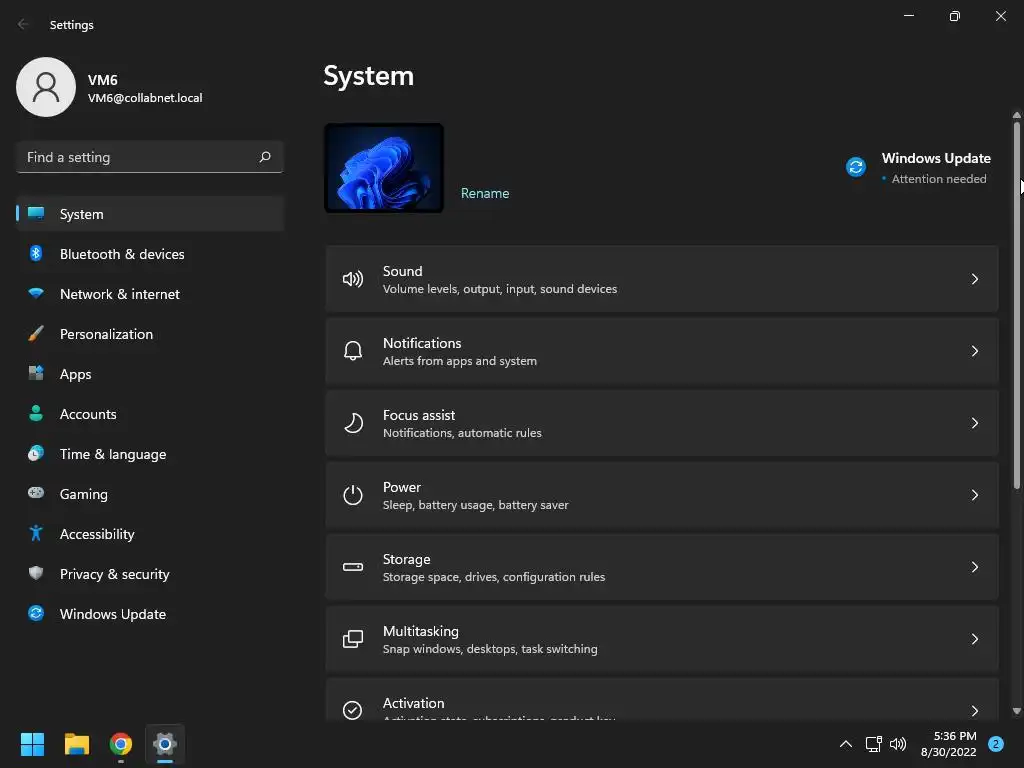This screenshot has width=1024, height=768.
Task: Show hidden icons in system tray
Action: click(x=845, y=744)
